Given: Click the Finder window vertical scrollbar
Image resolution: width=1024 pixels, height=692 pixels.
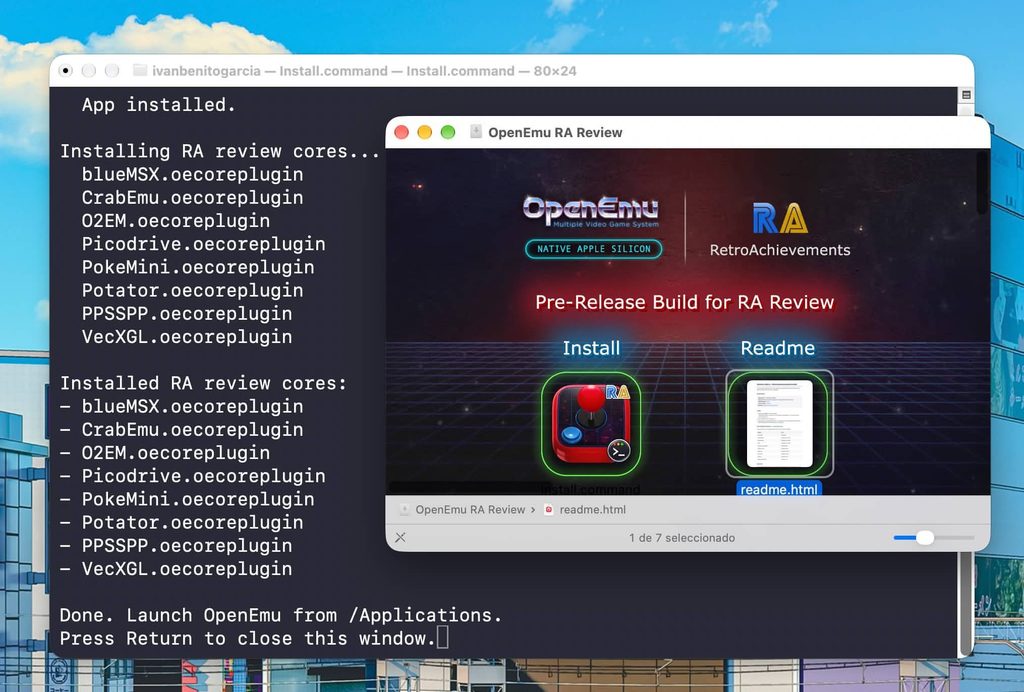Looking at the screenshot, I should [983, 184].
